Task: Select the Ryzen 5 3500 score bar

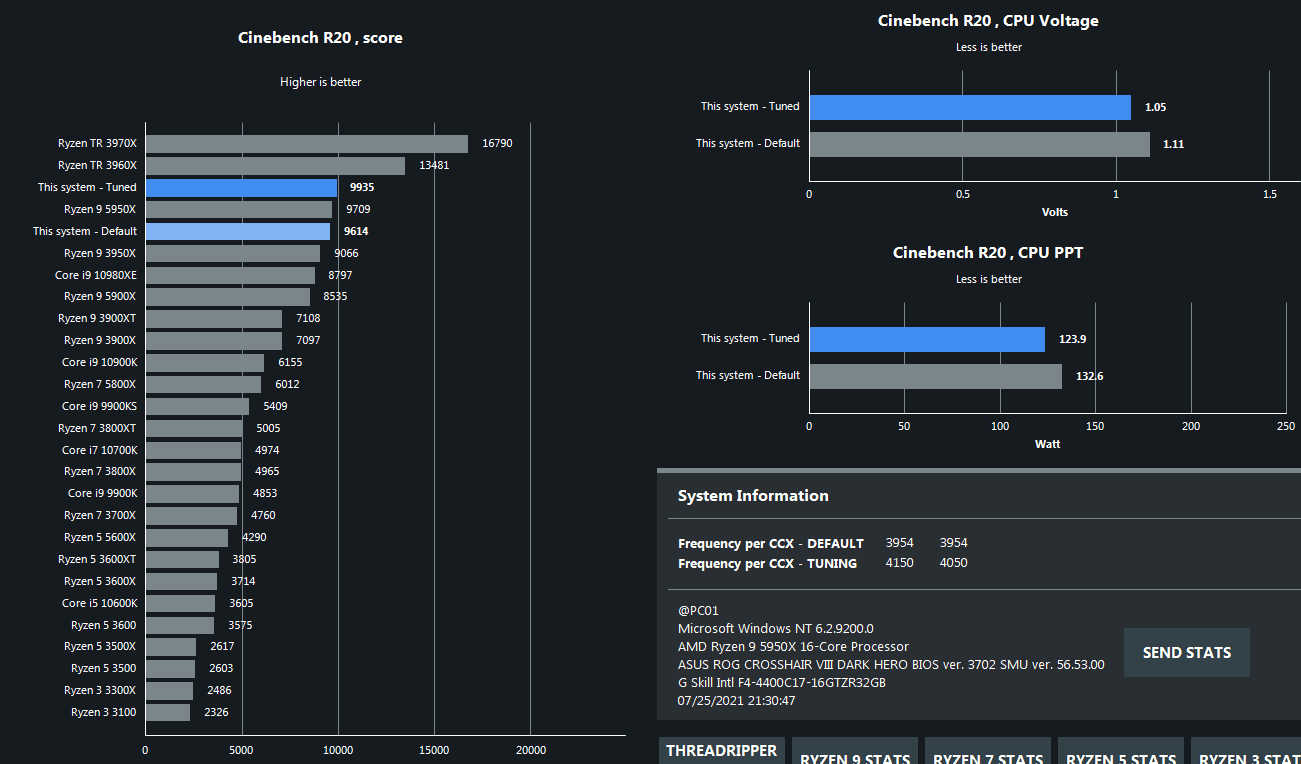Action: (170, 669)
